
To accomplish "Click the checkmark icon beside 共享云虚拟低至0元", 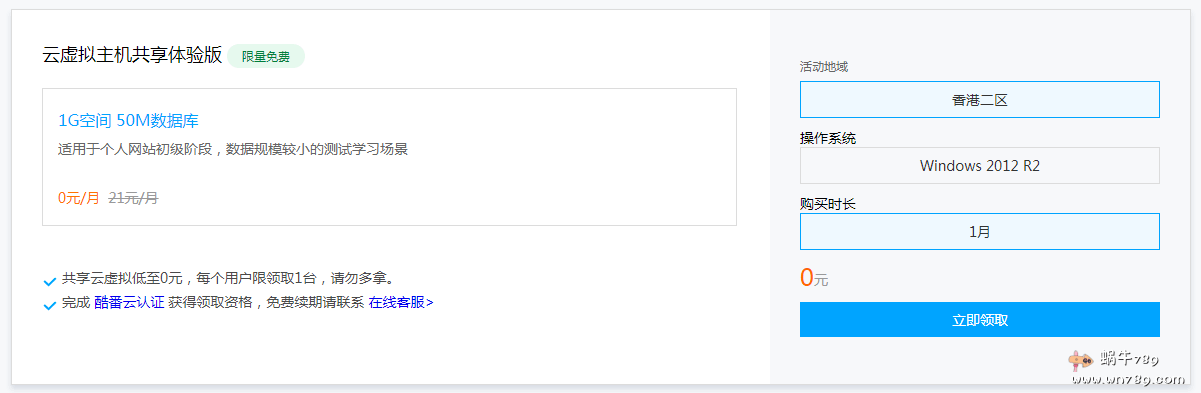I will 50,281.
